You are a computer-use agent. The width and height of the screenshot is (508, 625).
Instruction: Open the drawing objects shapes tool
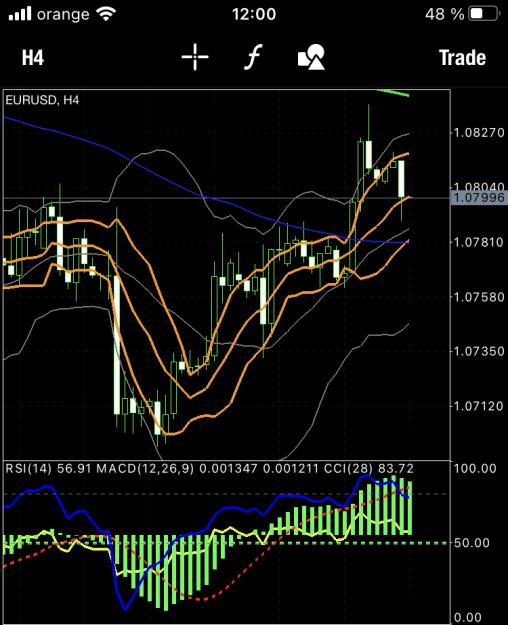(x=311, y=57)
